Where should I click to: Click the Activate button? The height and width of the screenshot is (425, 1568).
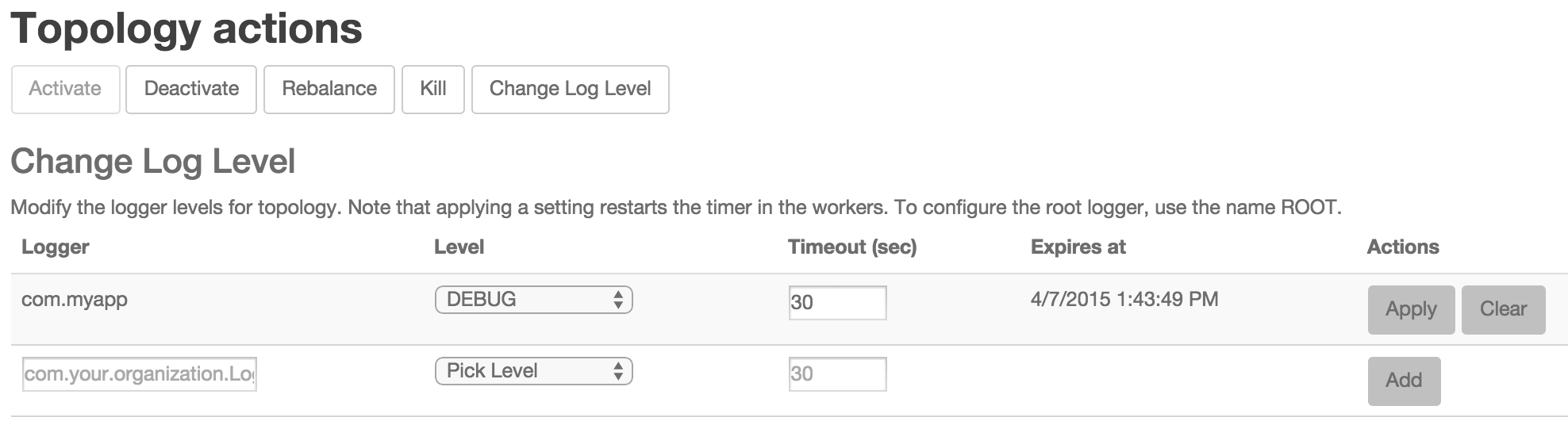65,89
